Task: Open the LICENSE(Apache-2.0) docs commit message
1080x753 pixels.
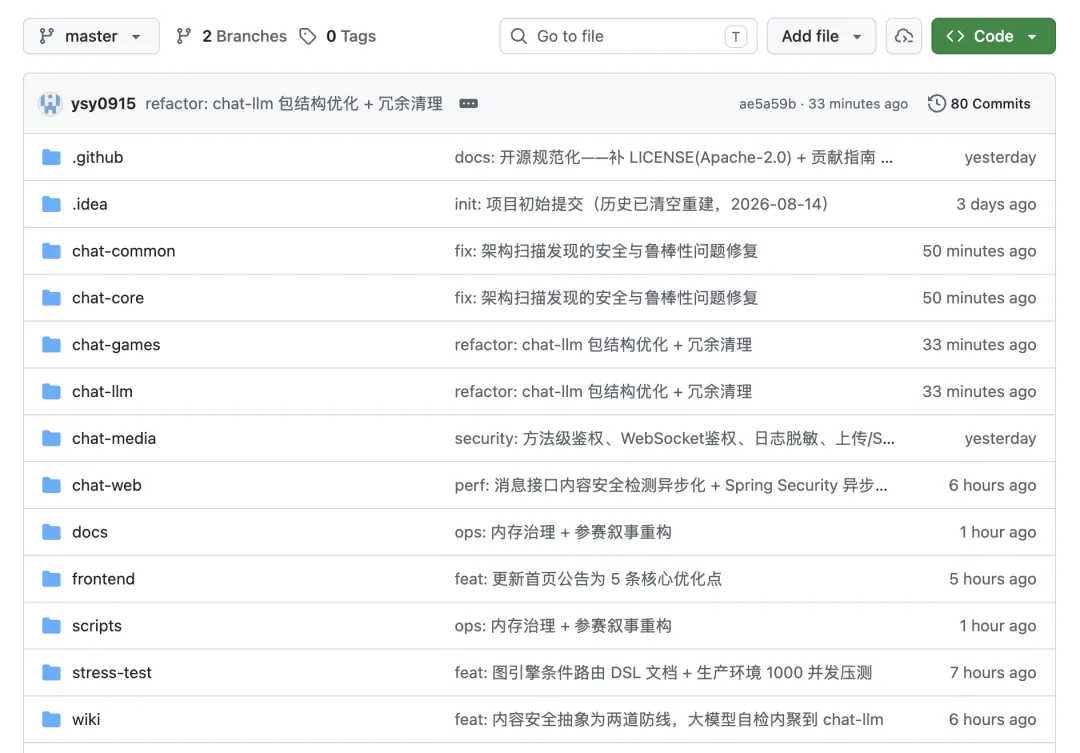Action: [673, 157]
